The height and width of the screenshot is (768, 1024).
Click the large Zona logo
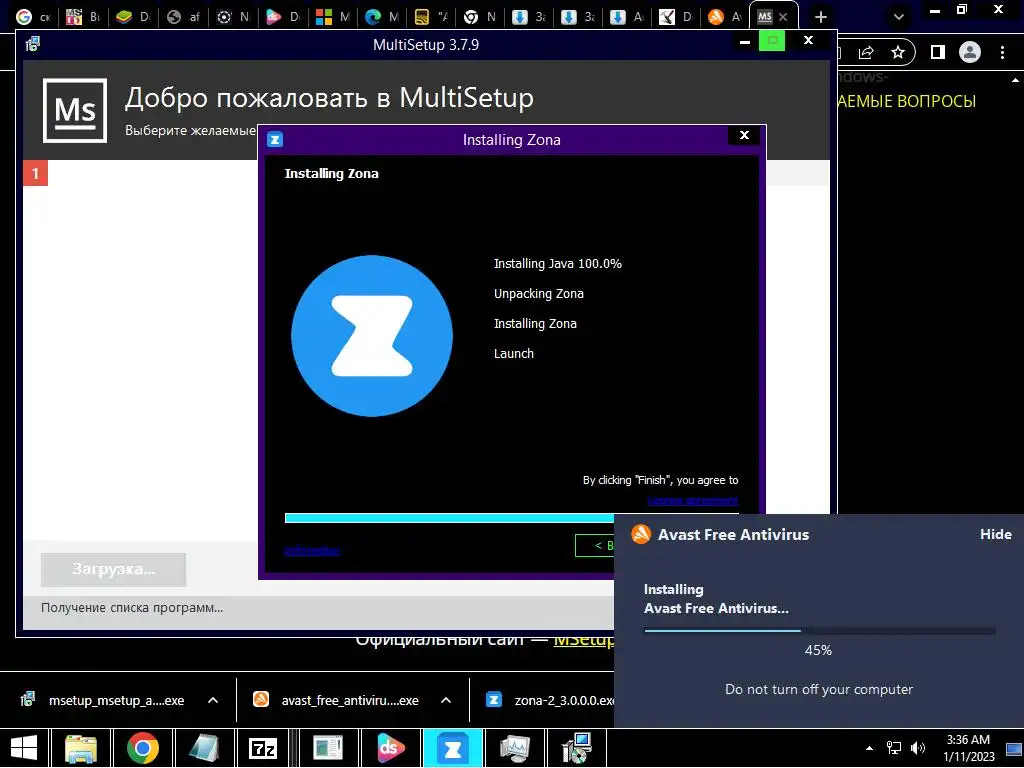372,336
